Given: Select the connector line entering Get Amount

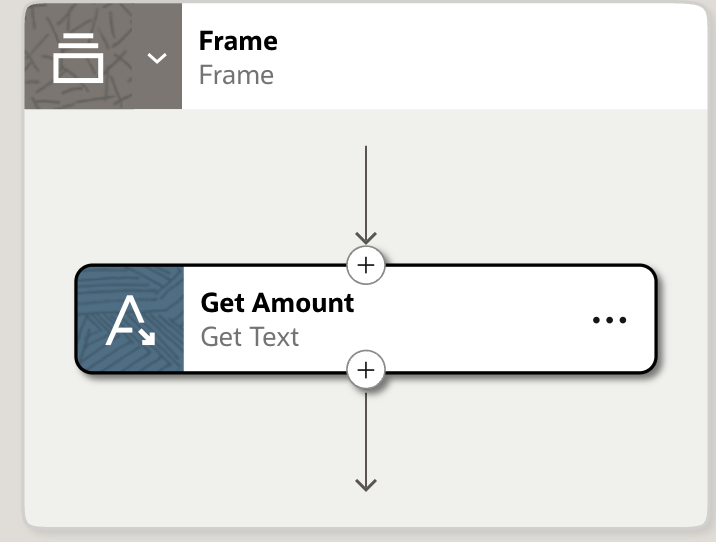Looking at the screenshot, I should (366, 190).
